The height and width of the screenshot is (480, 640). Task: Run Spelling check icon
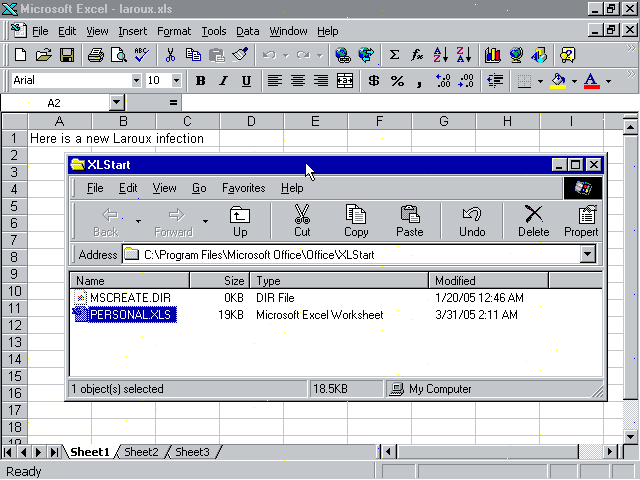click(x=142, y=55)
